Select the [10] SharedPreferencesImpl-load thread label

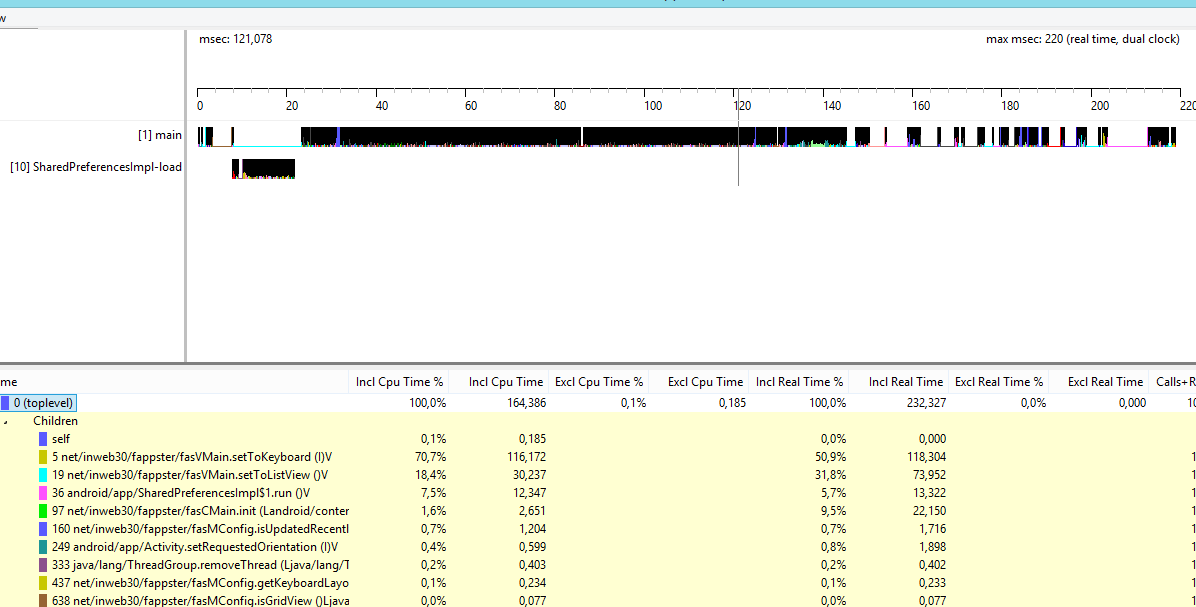tap(96, 166)
